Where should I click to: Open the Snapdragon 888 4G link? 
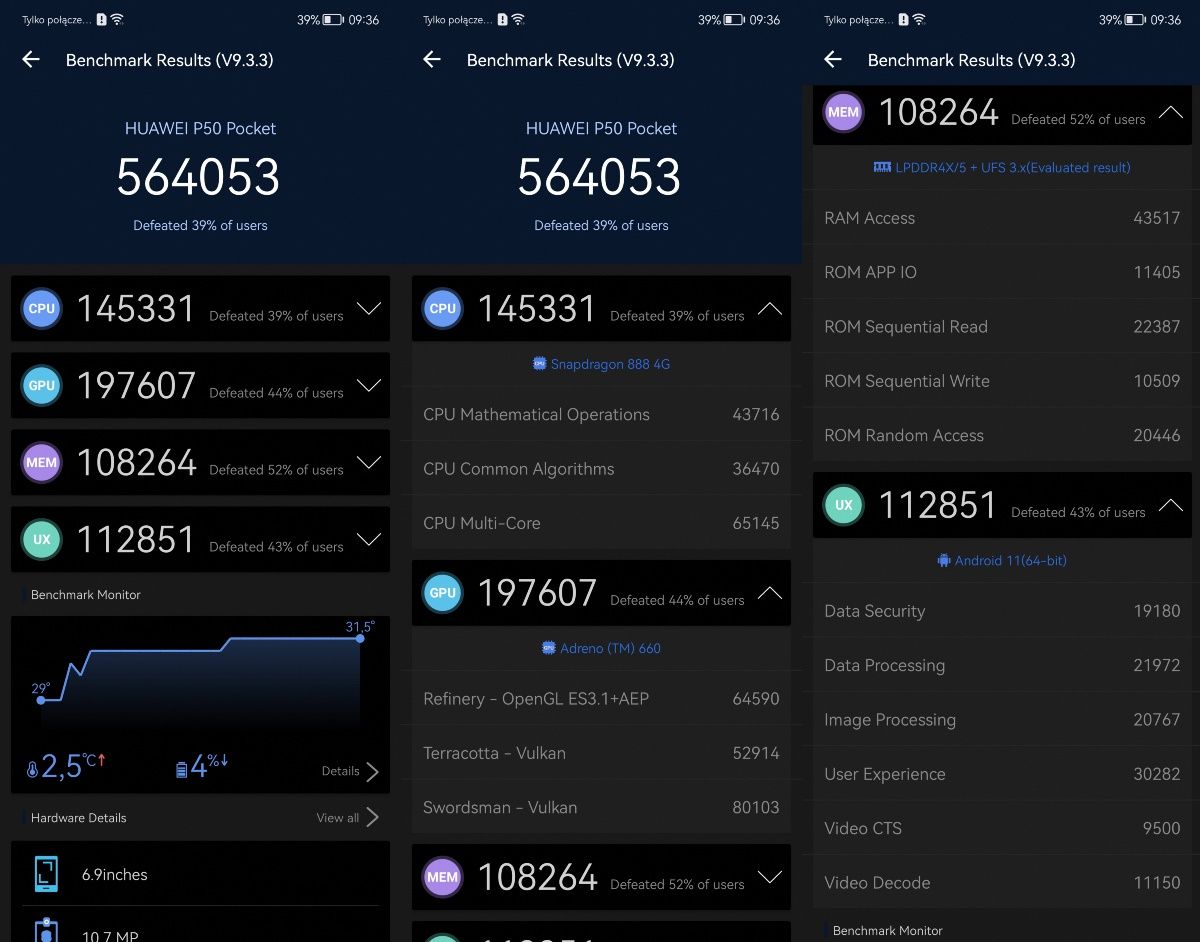point(610,364)
